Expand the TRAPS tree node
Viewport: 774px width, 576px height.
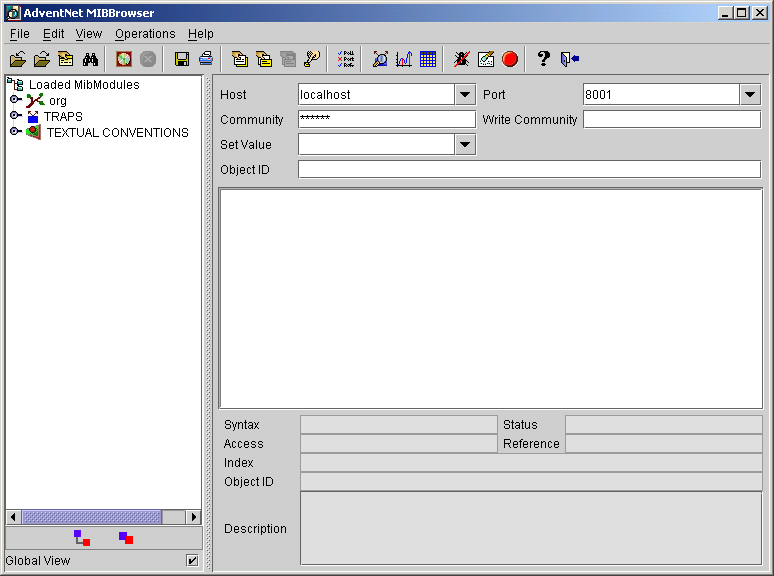[x=15, y=116]
